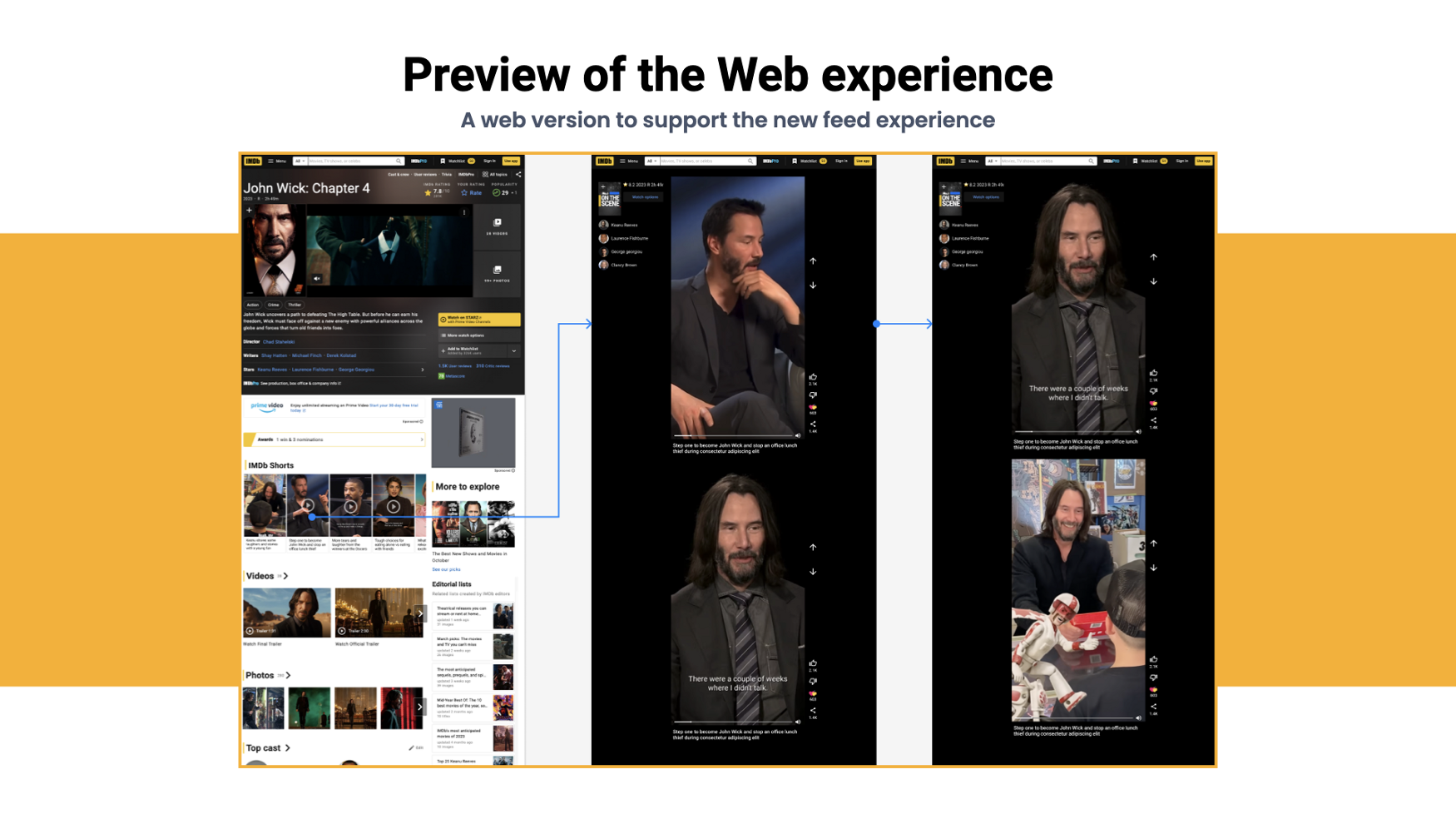Toggle the plus bookmark on the John Wick poster
The width and height of the screenshot is (1456, 819).
249,211
